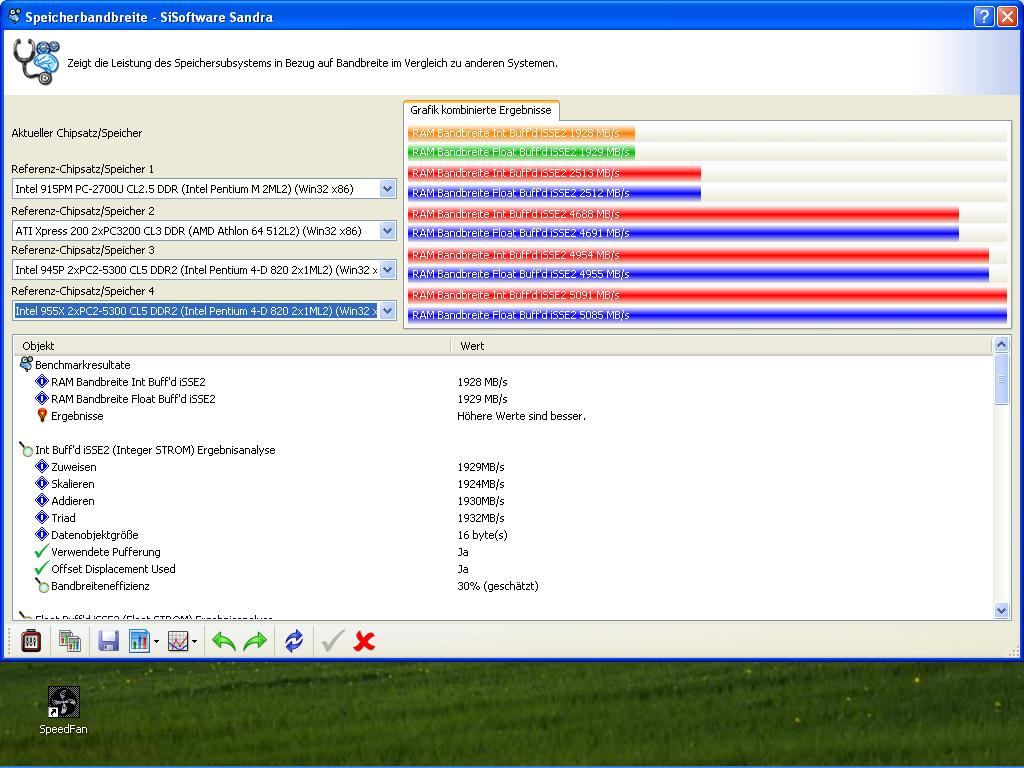Screen dimensions: 1024x768
Task: Open Referenz-Chipsatz/Speicher 2 dropdown arrow
Action: [x=387, y=231]
